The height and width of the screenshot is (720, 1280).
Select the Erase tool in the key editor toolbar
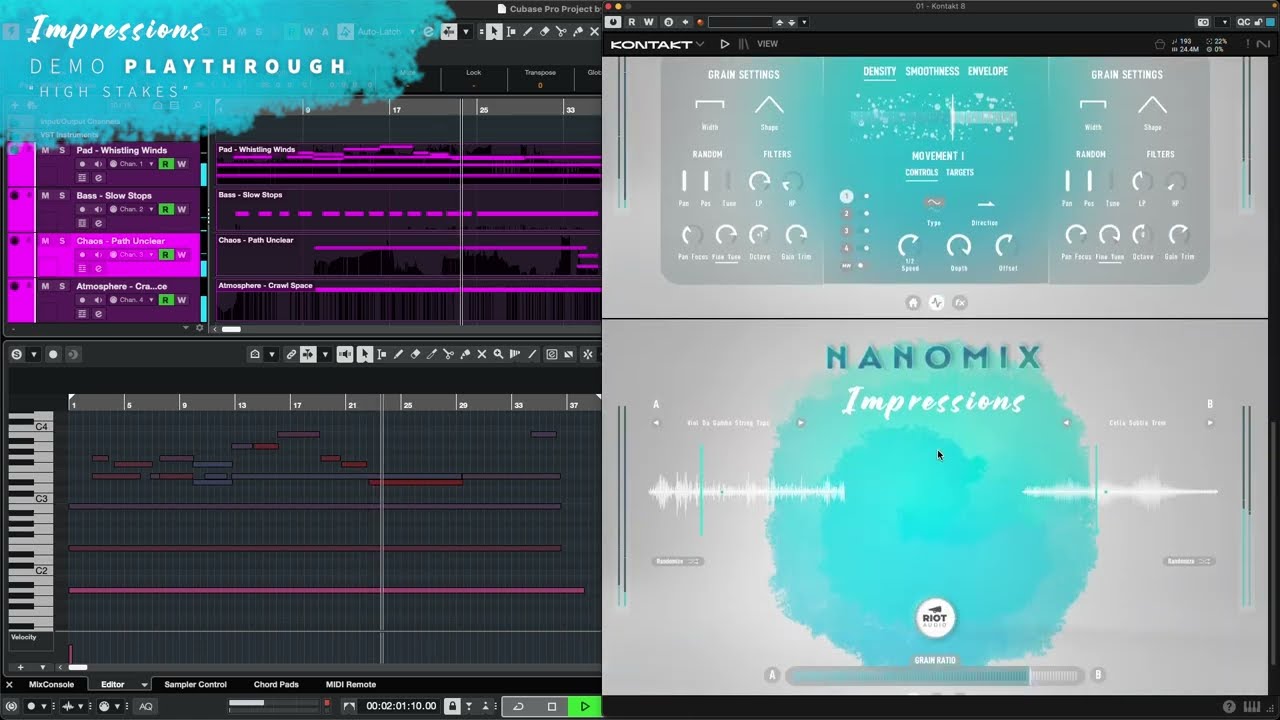(x=415, y=354)
